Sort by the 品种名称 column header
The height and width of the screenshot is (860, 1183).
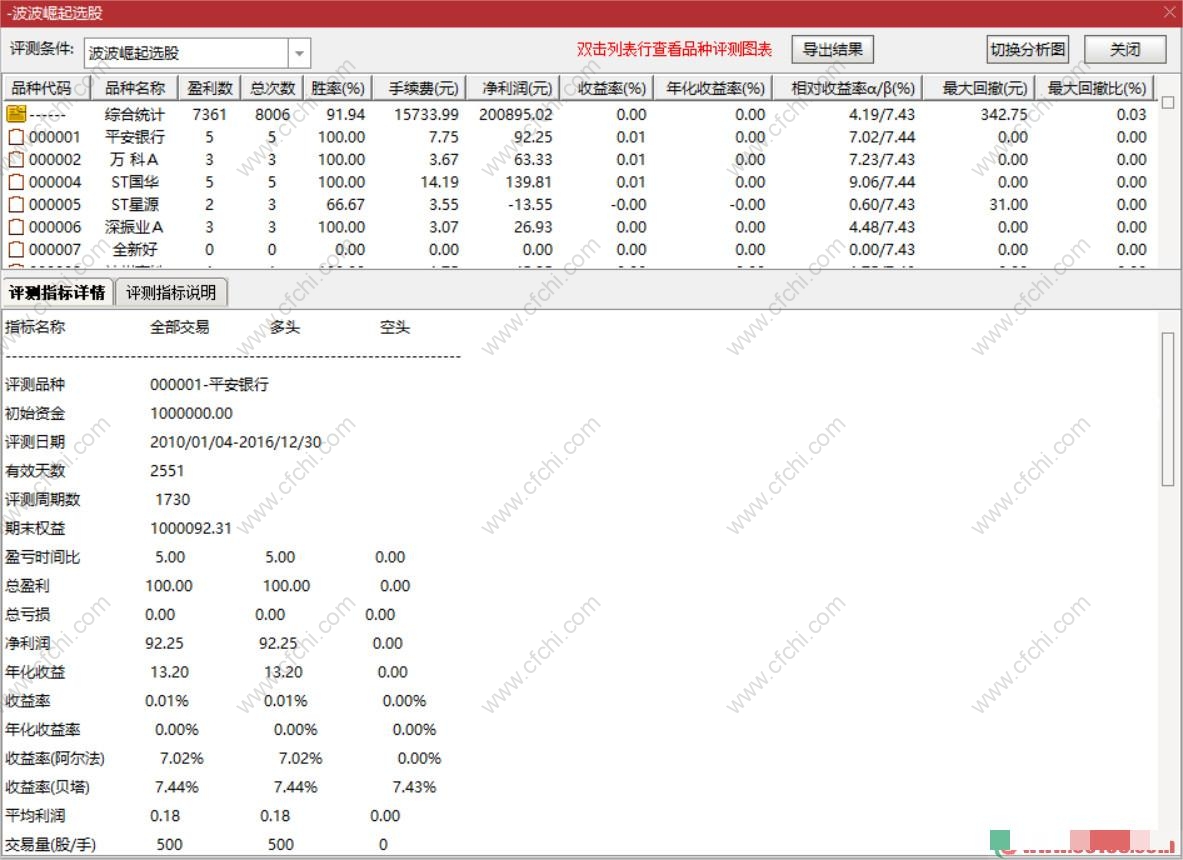[134, 88]
